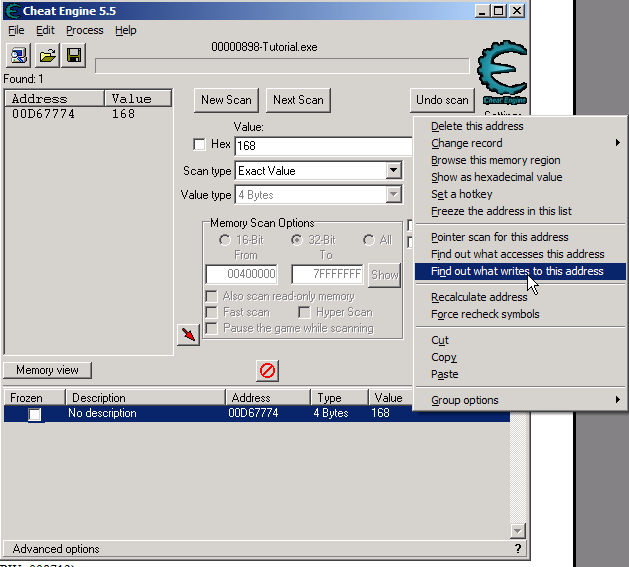Open the Edit menu
The height and width of the screenshot is (567, 629).
tap(45, 30)
